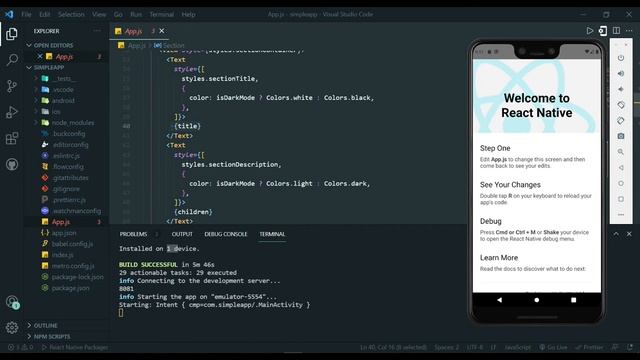The width and height of the screenshot is (640, 360).
Task: Open editor more actions menu
Action: (x=629, y=31)
